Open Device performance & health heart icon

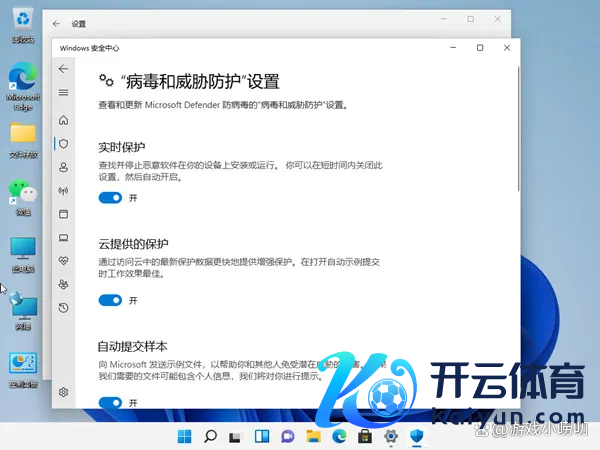coord(64,261)
